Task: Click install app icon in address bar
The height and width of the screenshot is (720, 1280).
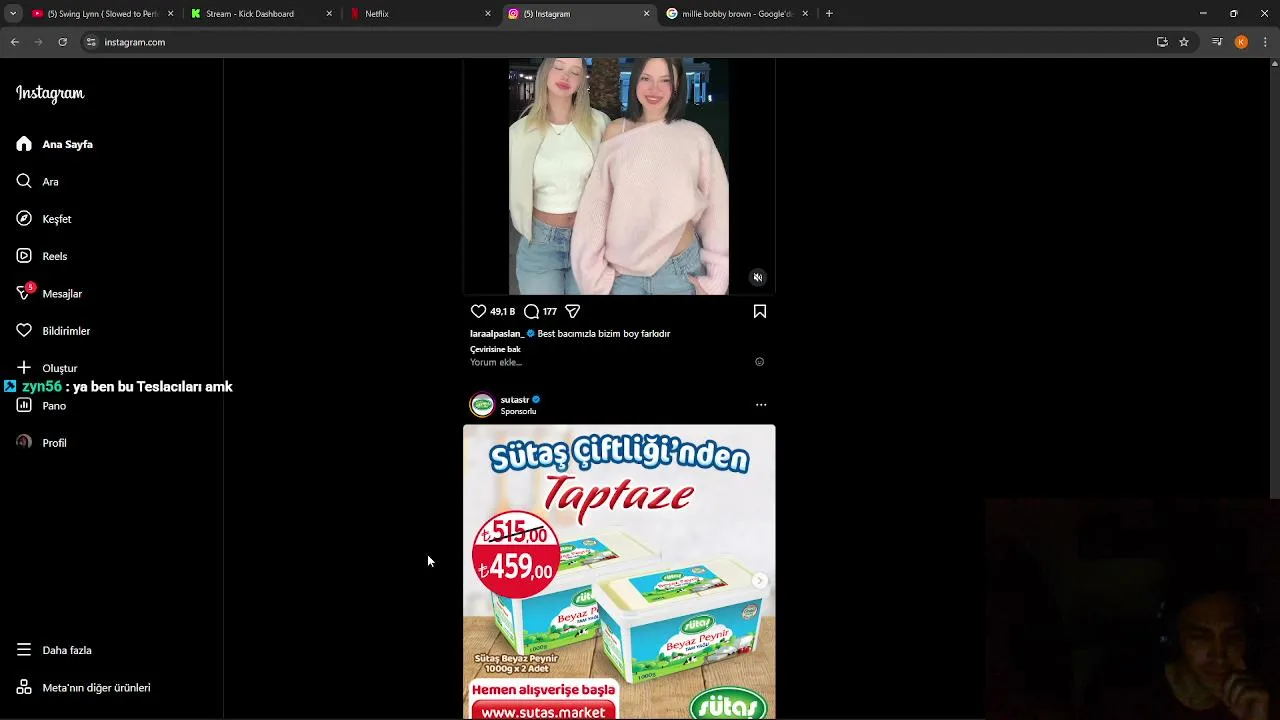Action: pyautogui.click(x=1162, y=42)
